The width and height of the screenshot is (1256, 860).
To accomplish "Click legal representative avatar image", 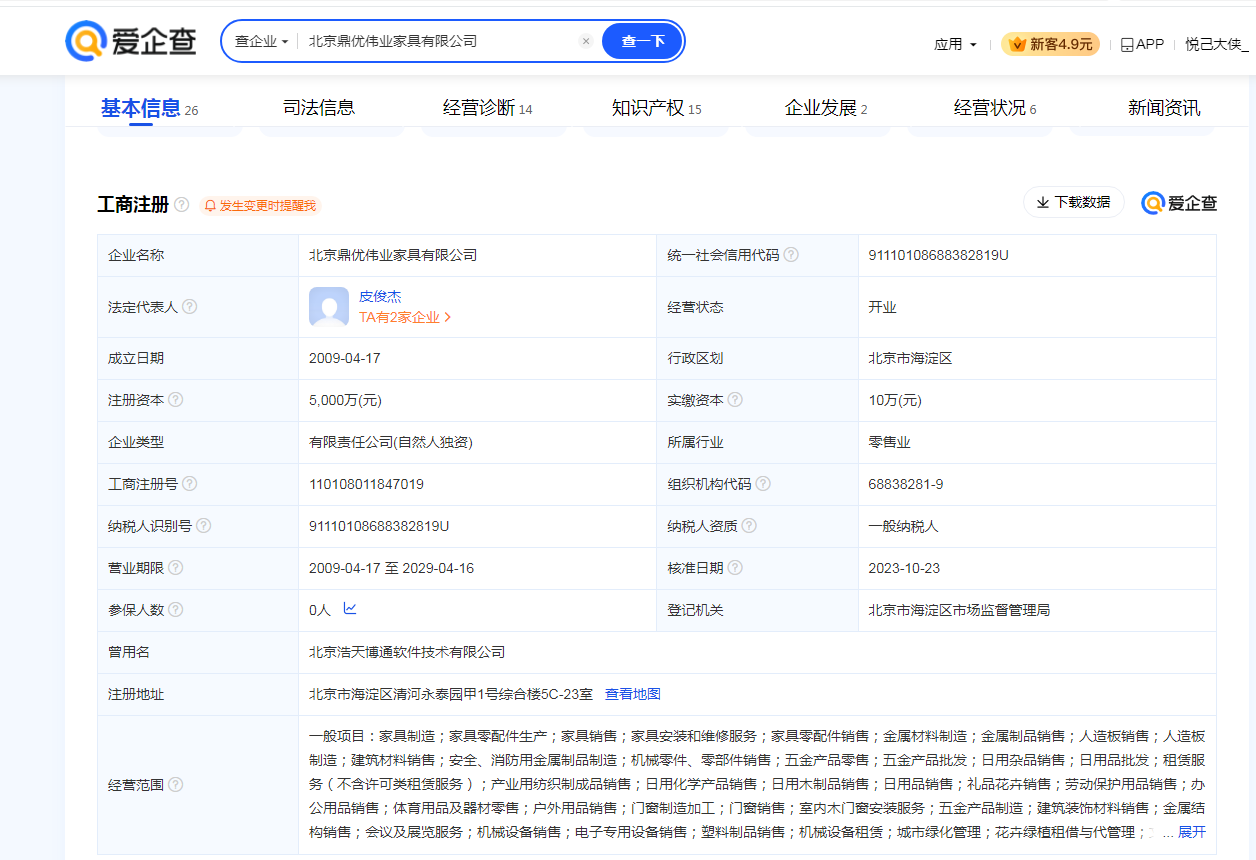I will tap(329, 307).
